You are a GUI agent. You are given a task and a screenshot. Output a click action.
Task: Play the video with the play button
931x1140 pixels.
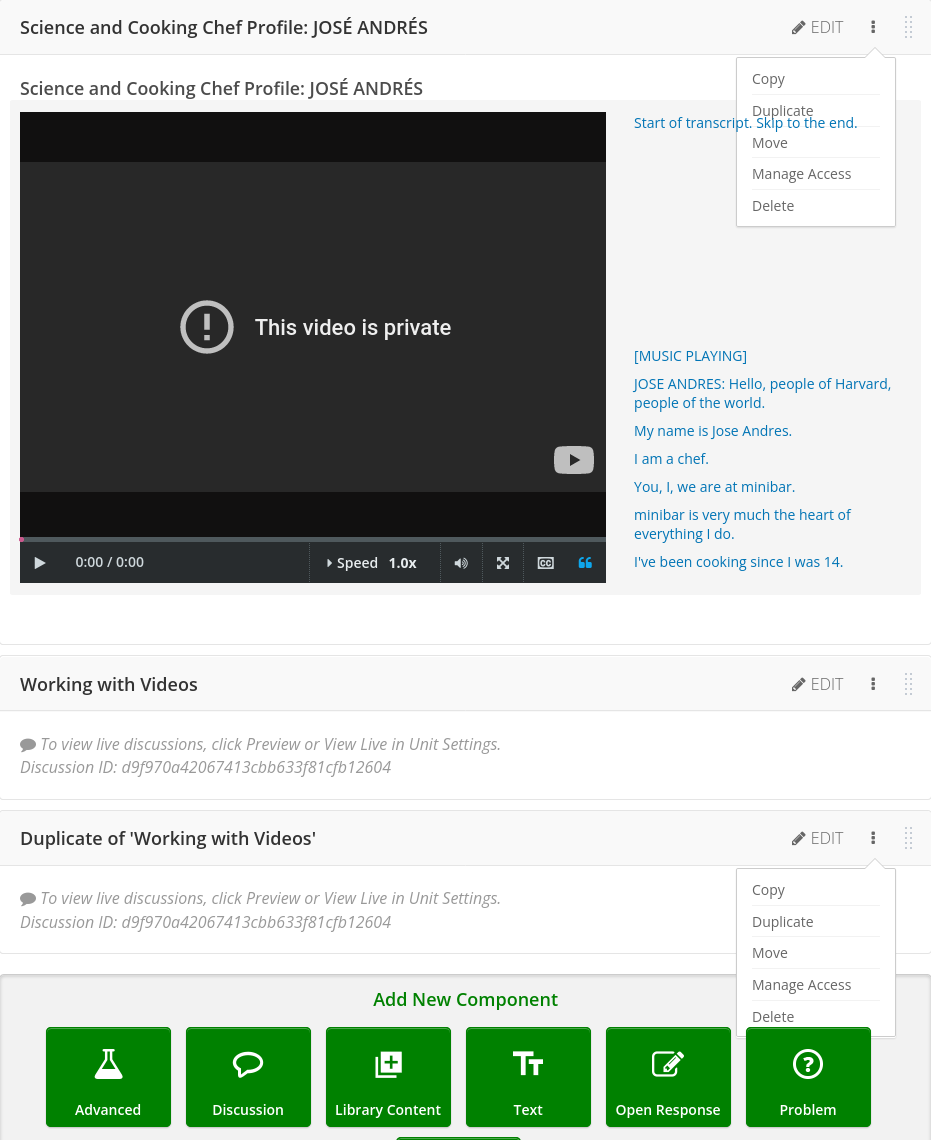(40, 563)
